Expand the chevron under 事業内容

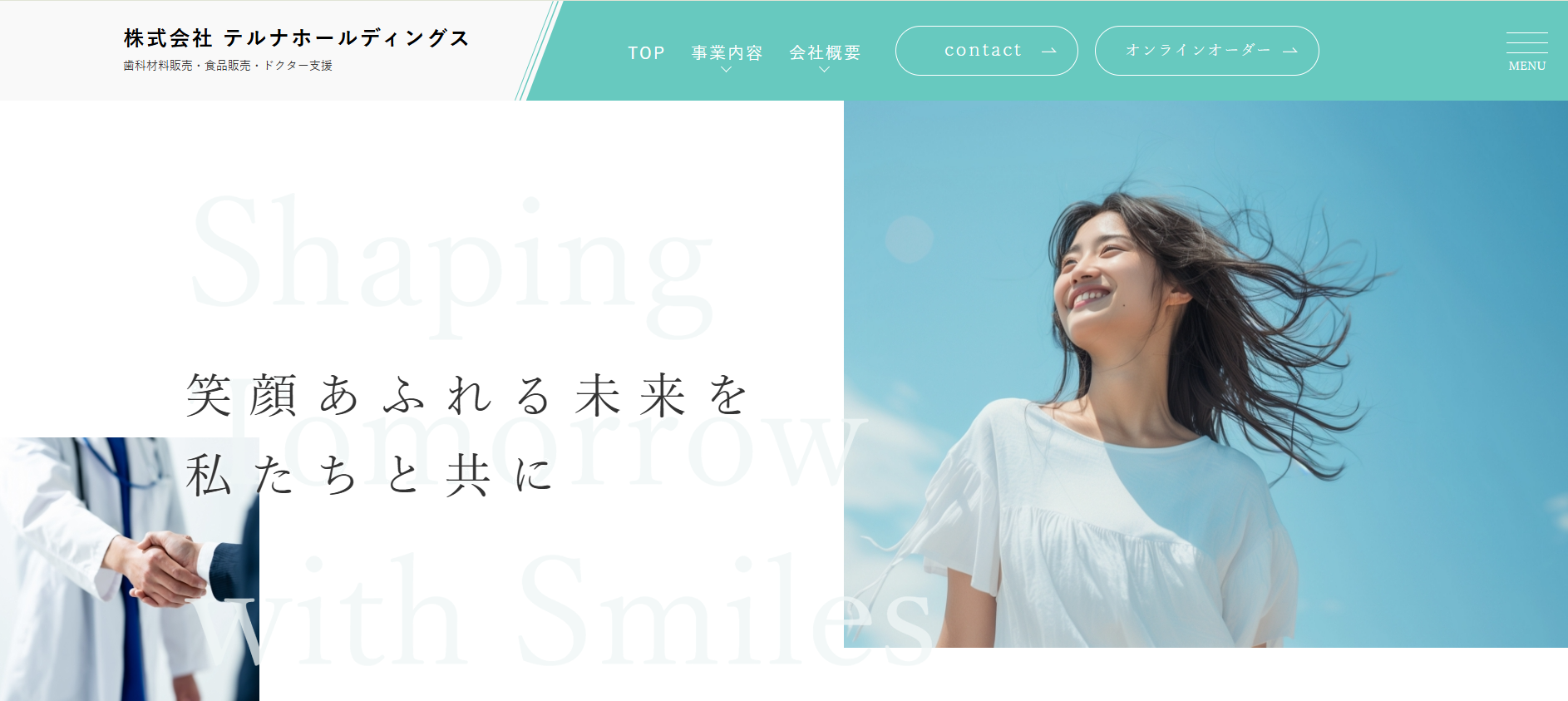[726, 70]
